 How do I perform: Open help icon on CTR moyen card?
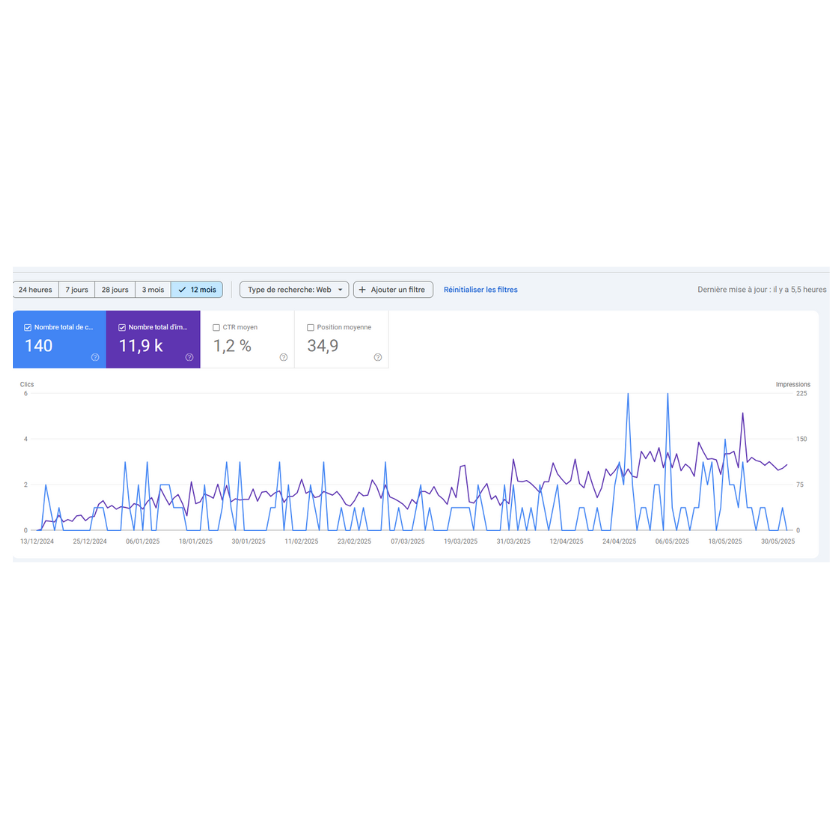(283, 357)
